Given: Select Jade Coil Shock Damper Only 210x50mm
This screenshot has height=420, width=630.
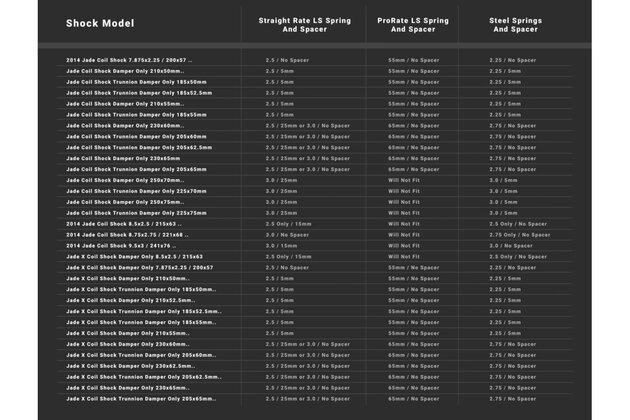Looking at the screenshot, I should [125, 71].
